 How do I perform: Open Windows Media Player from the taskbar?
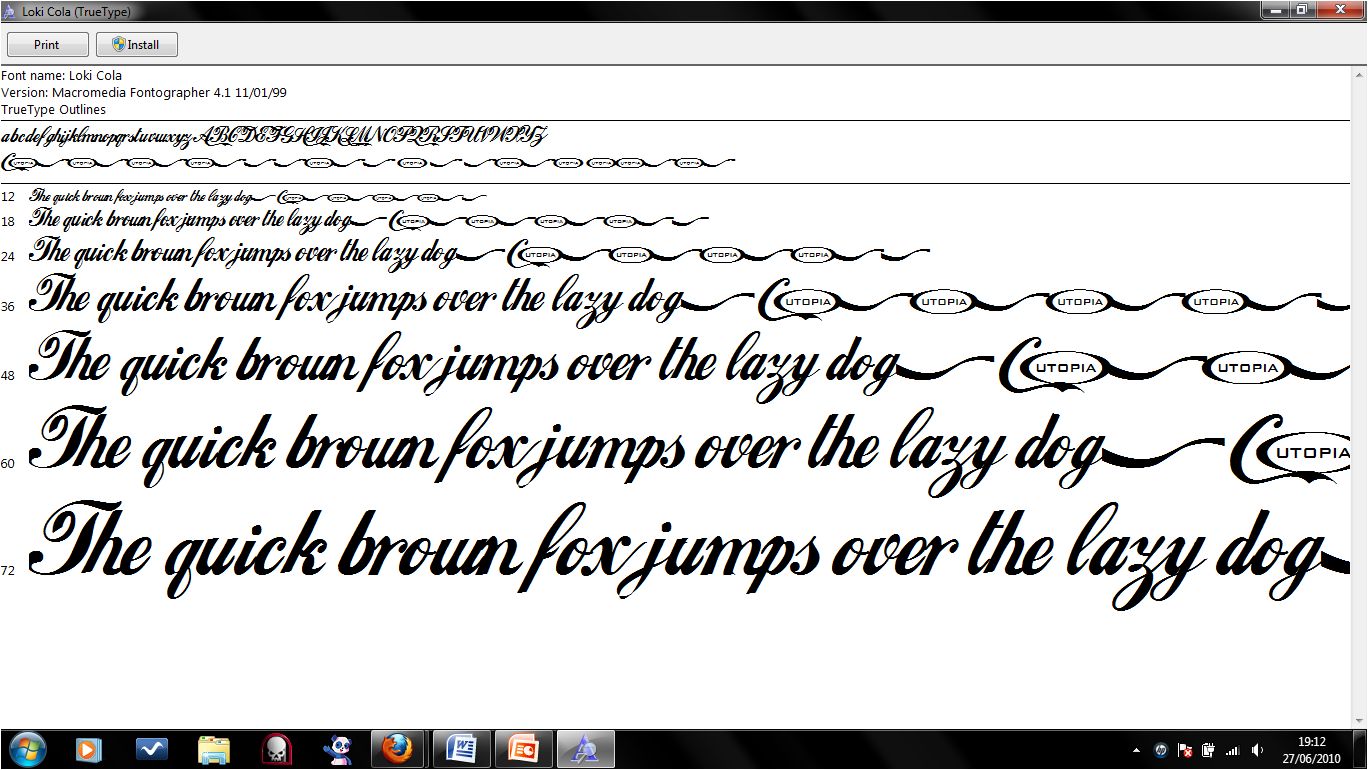[89, 748]
